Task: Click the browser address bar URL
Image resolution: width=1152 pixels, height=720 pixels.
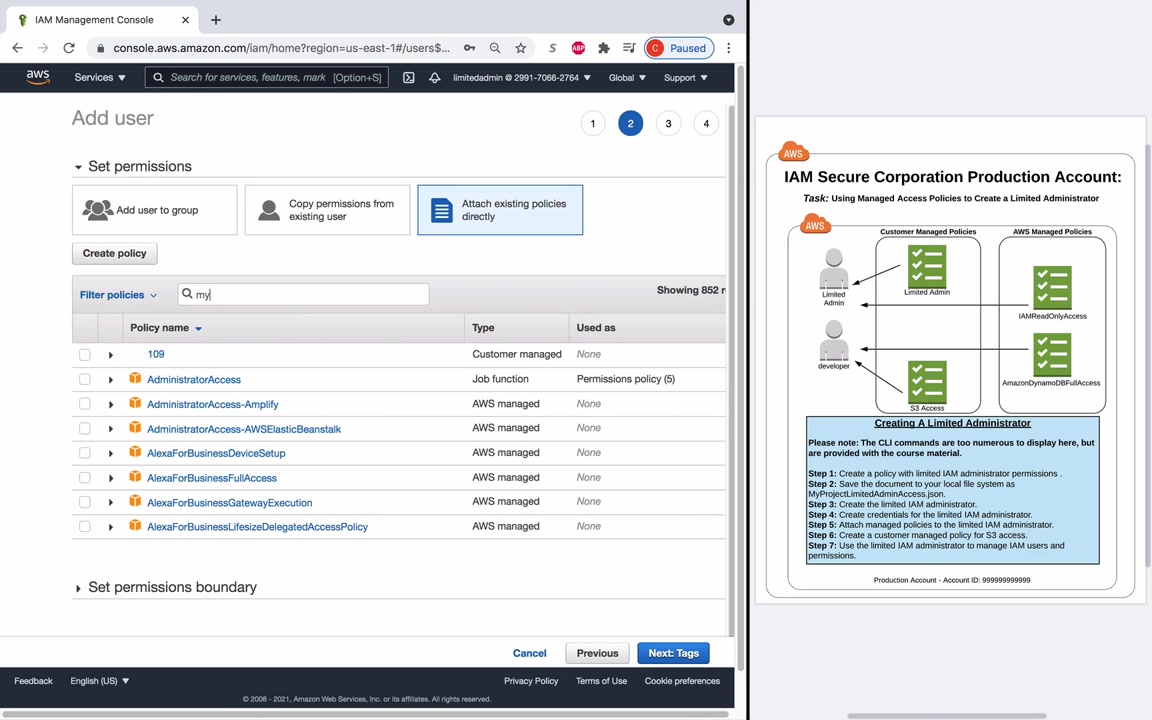Action: coord(281,48)
